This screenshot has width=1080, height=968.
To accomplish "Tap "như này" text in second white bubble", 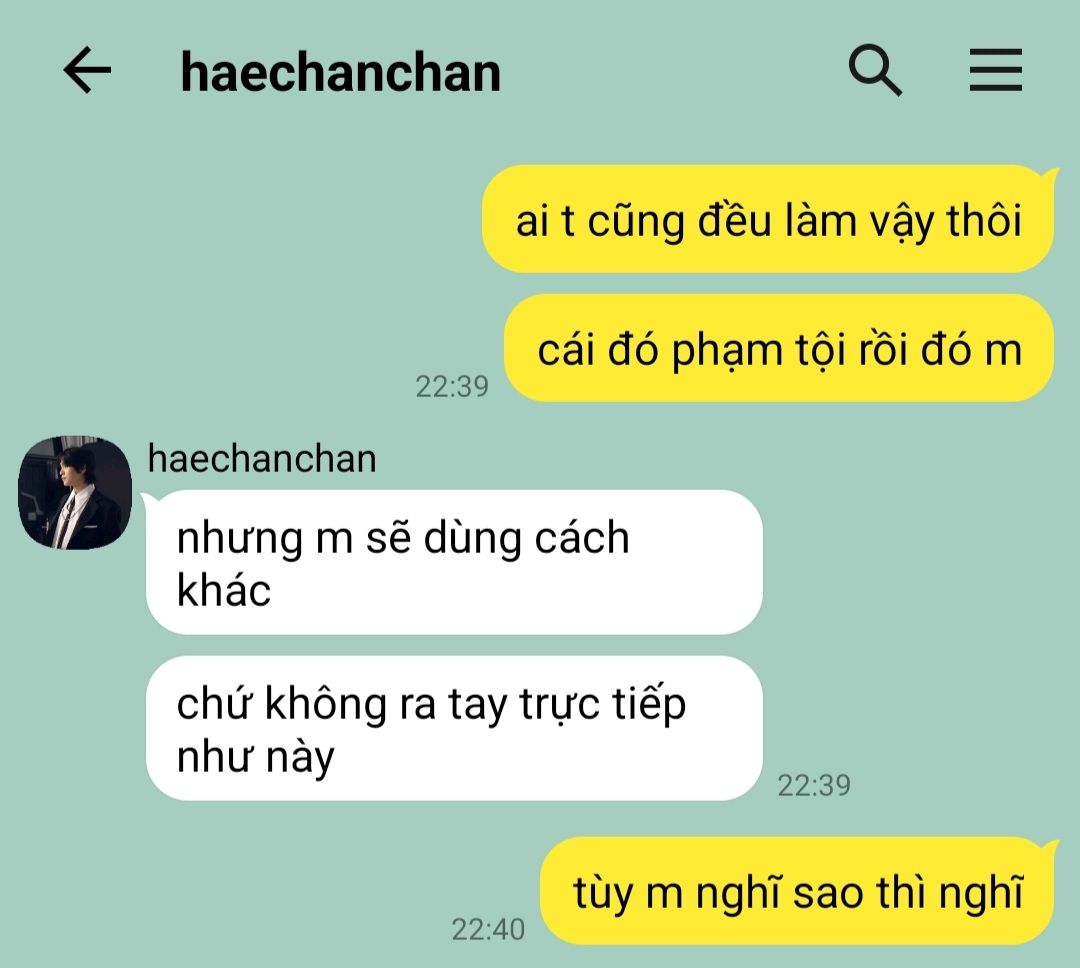I will pyautogui.click(x=256, y=757).
